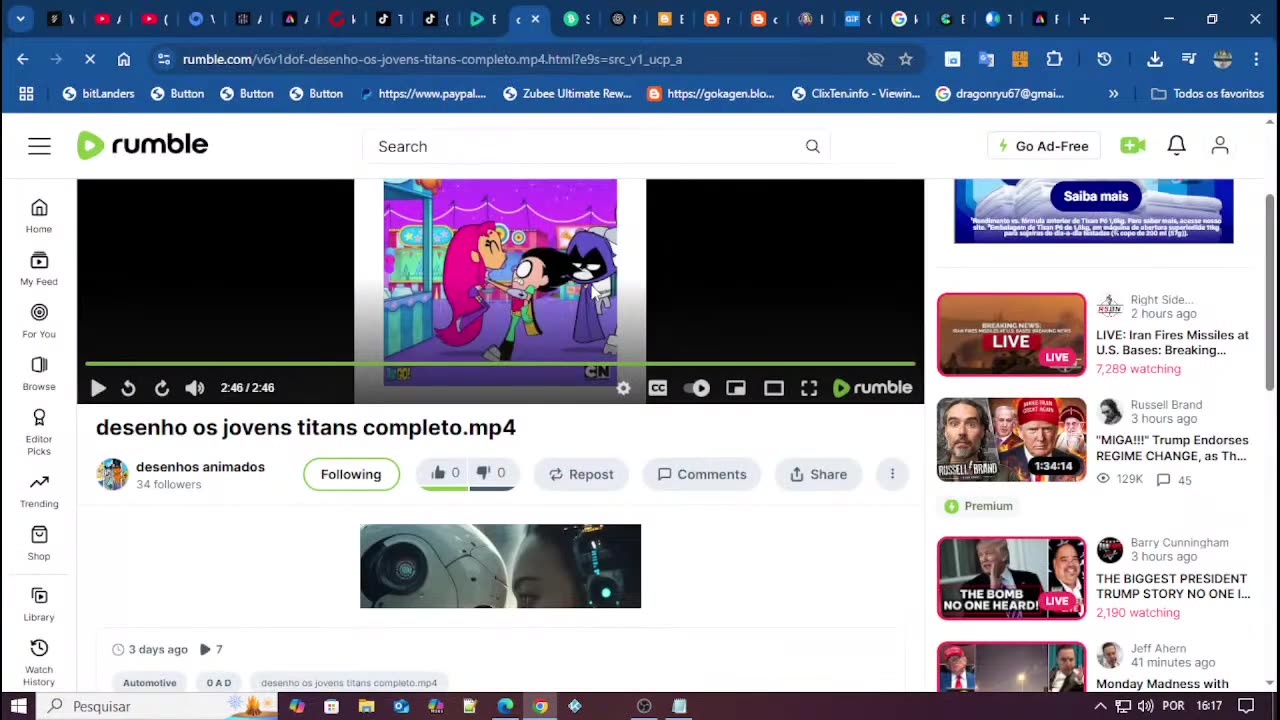
Task: Switch to theater mode
Action: click(774, 388)
